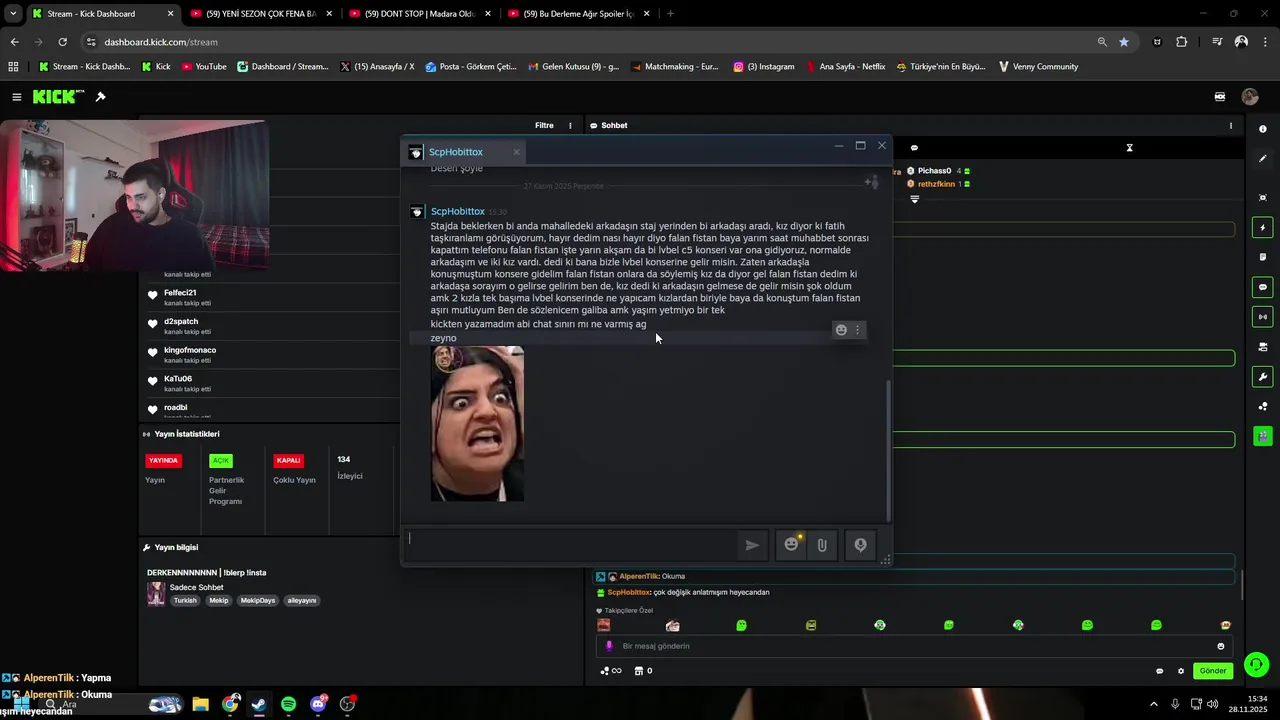The width and height of the screenshot is (1280, 720).
Task: Open the Ana Sayfa - Netflix bookmark
Action: (x=846, y=67)
